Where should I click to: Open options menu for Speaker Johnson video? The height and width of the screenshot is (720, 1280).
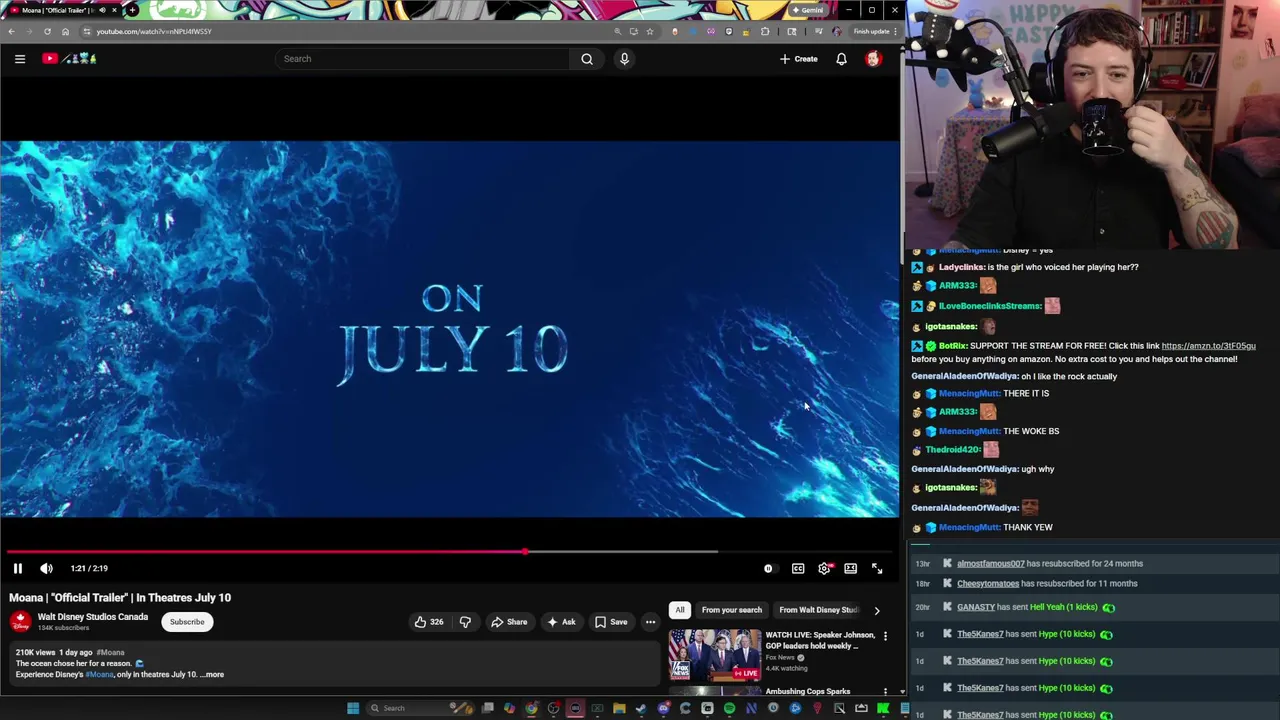tap(885, 636)
